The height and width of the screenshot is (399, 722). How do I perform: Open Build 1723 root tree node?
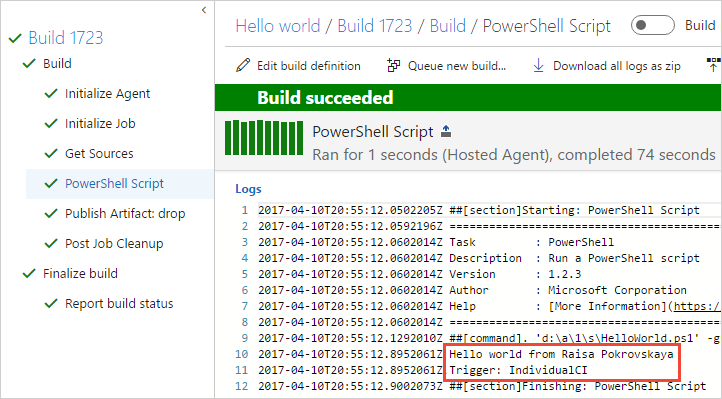click(x=66, y=38)
